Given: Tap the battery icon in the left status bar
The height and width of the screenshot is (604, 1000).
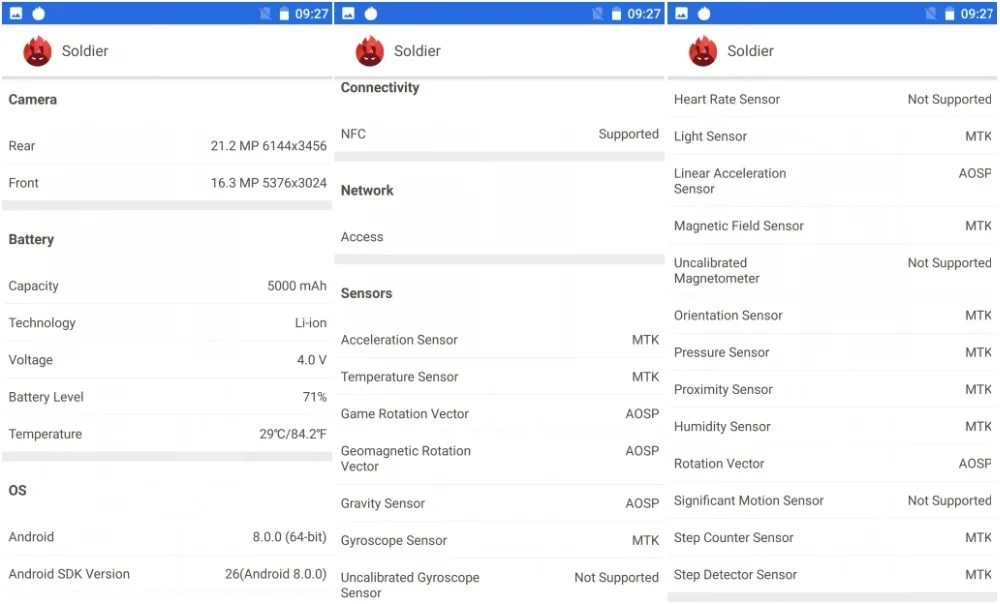Looking at the screenshot, I should 284,14.
